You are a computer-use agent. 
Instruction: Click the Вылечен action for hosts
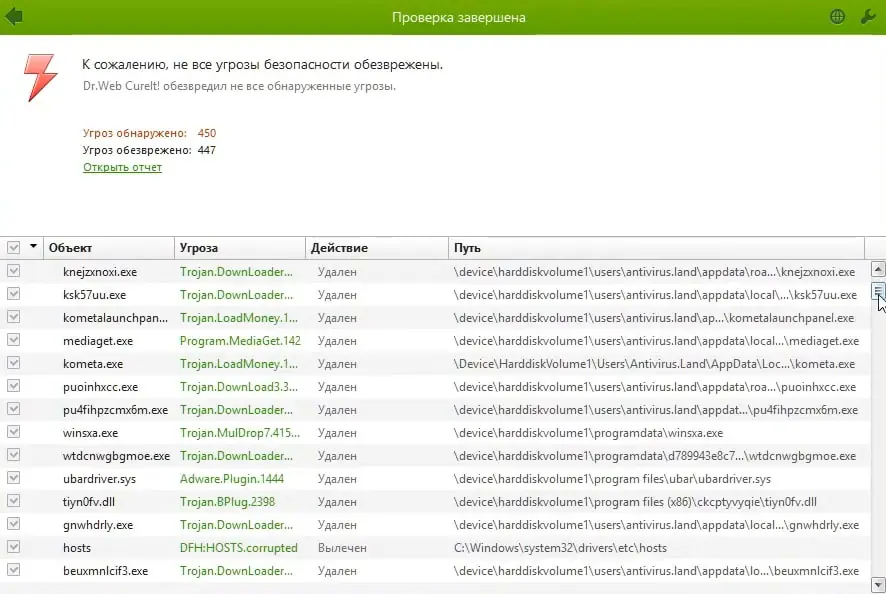pos(342,548)
